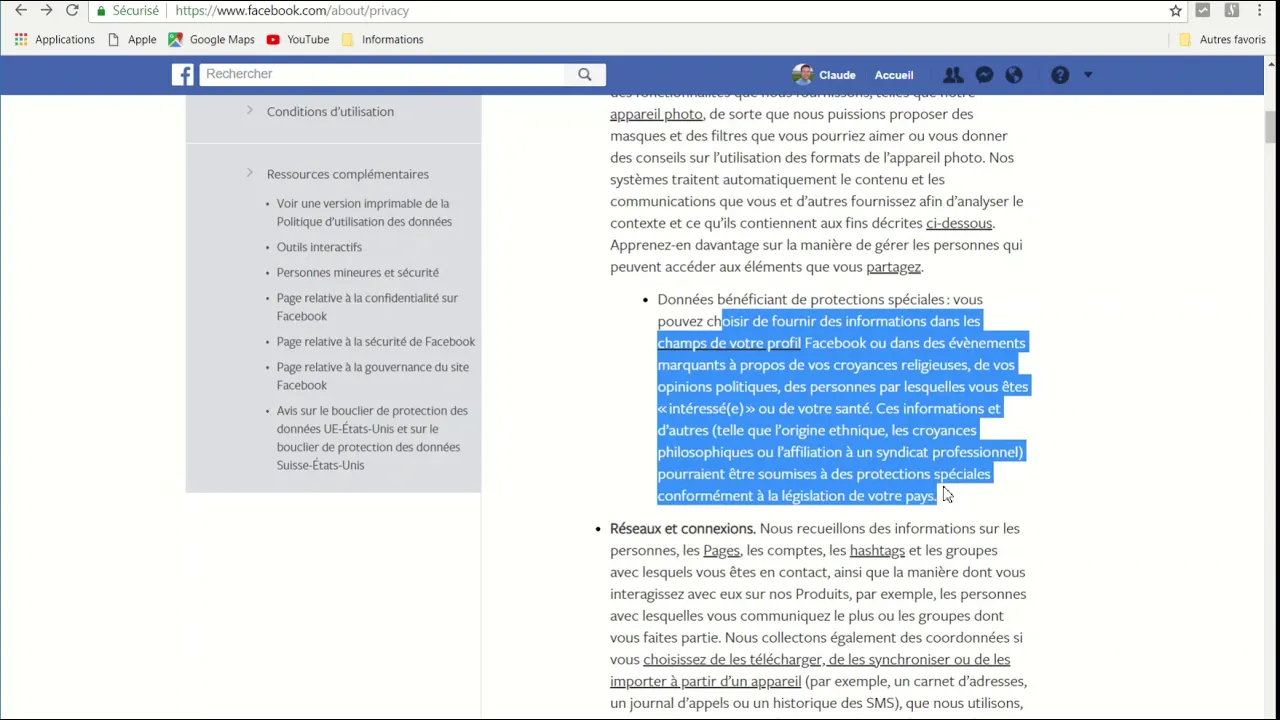Follow the appareil photo link

(x=656, y=114)
